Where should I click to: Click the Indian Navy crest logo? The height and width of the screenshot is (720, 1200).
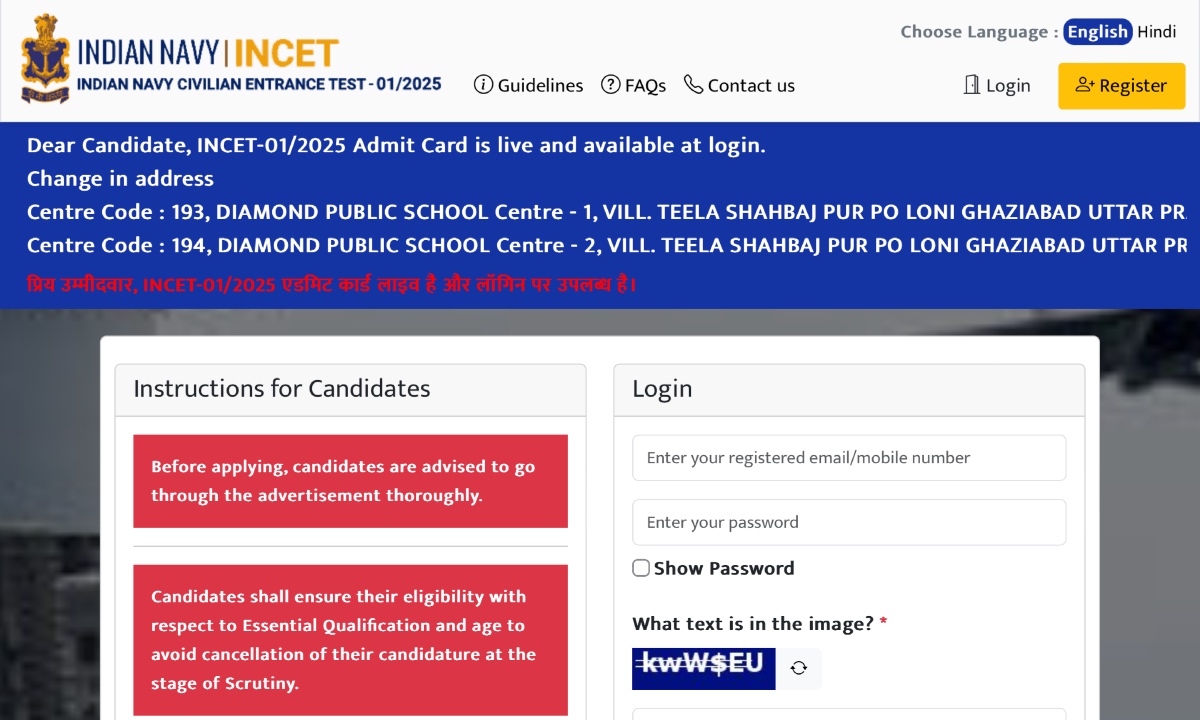[46, 60]
